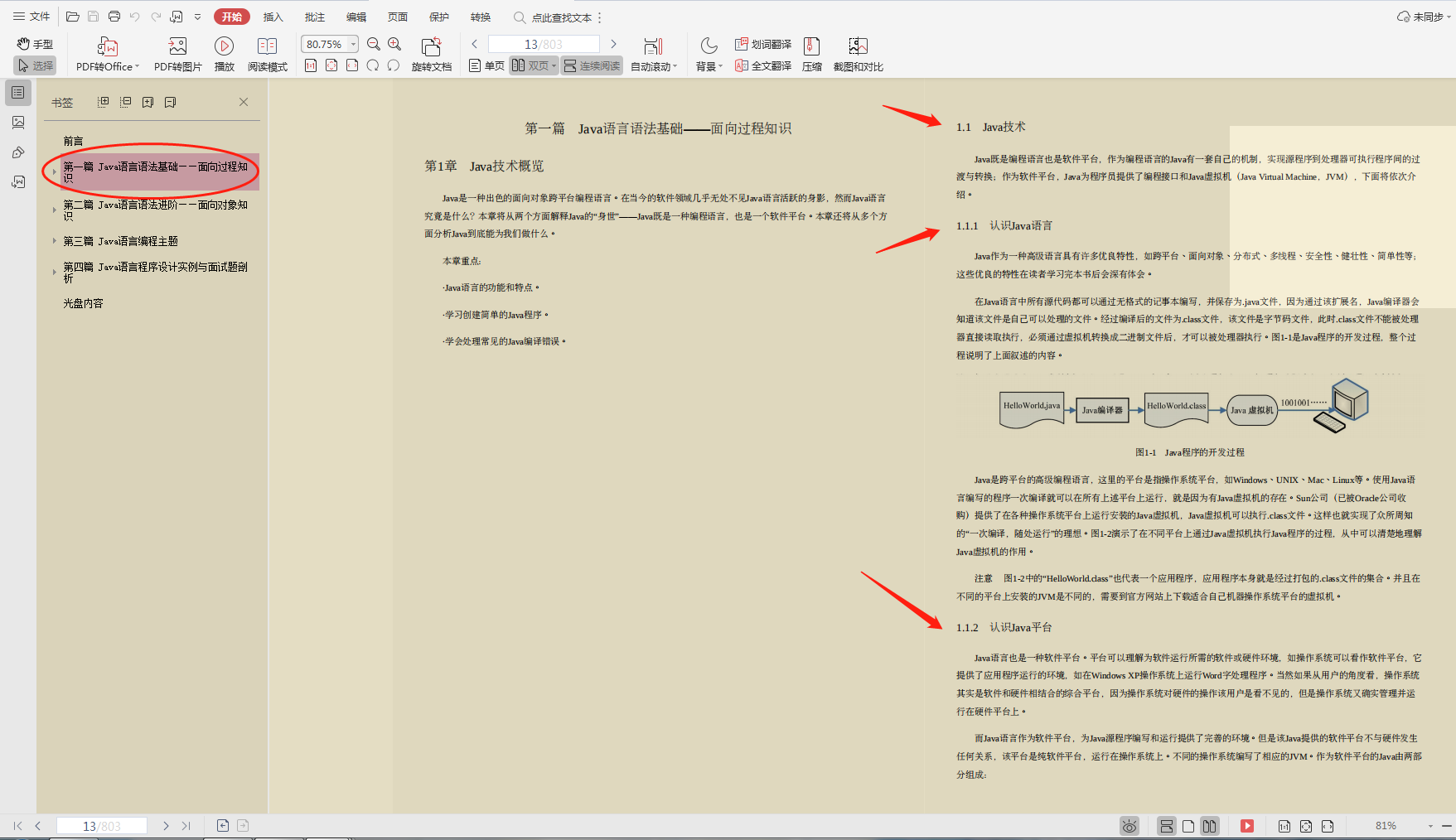Click the collapse all bookmarks icon
The image size is (1456, 840).
125,102
